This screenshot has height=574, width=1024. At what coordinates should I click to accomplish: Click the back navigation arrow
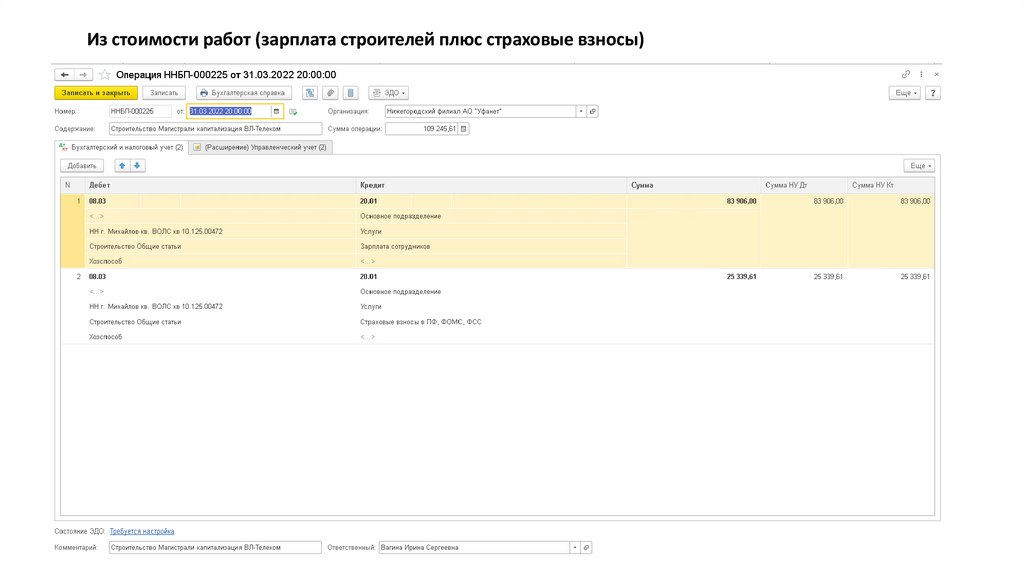pos(63,74)
